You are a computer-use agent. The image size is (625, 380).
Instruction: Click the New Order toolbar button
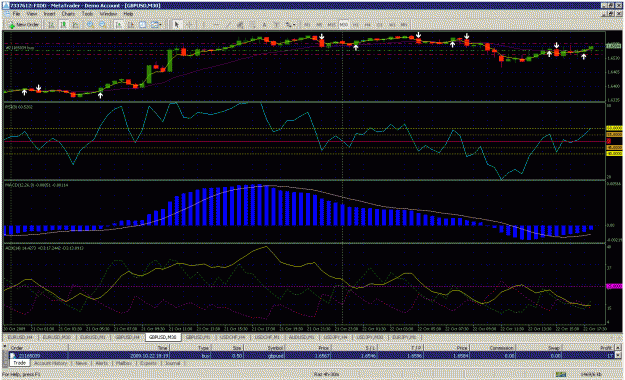tap(24, 25)
